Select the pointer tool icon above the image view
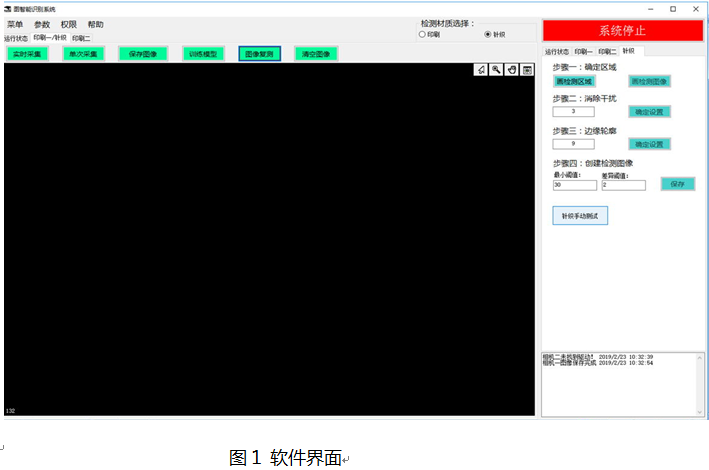 481,70
